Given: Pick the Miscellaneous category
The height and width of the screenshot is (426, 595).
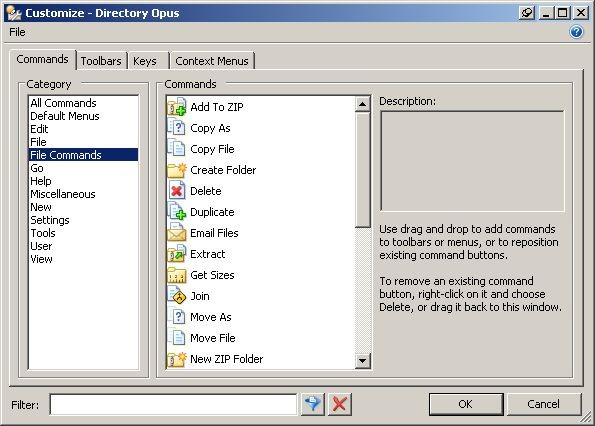Looking at the screenshot, I should pyautogui.click(x=63, y=194).
